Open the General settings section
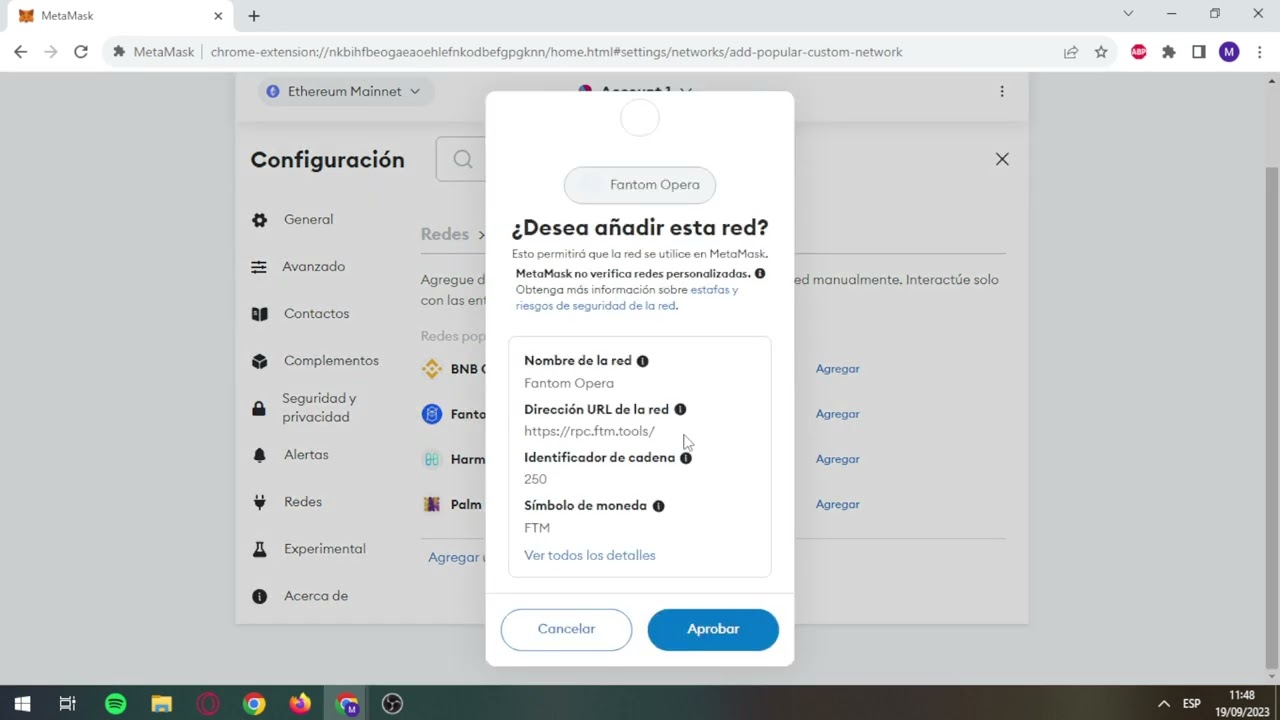1280x720 pixels. pos(308,219)
